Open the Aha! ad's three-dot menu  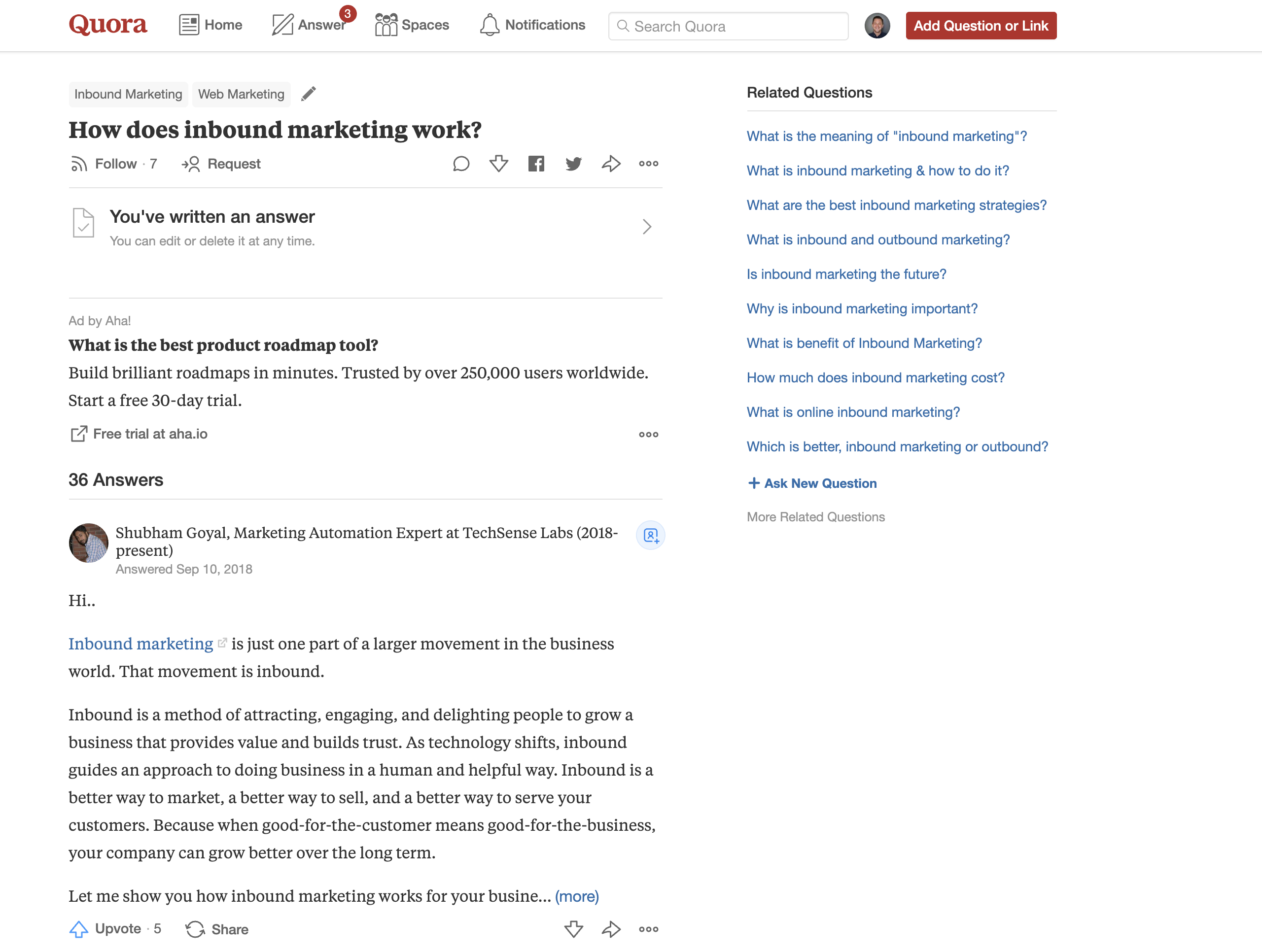point(649,435)
